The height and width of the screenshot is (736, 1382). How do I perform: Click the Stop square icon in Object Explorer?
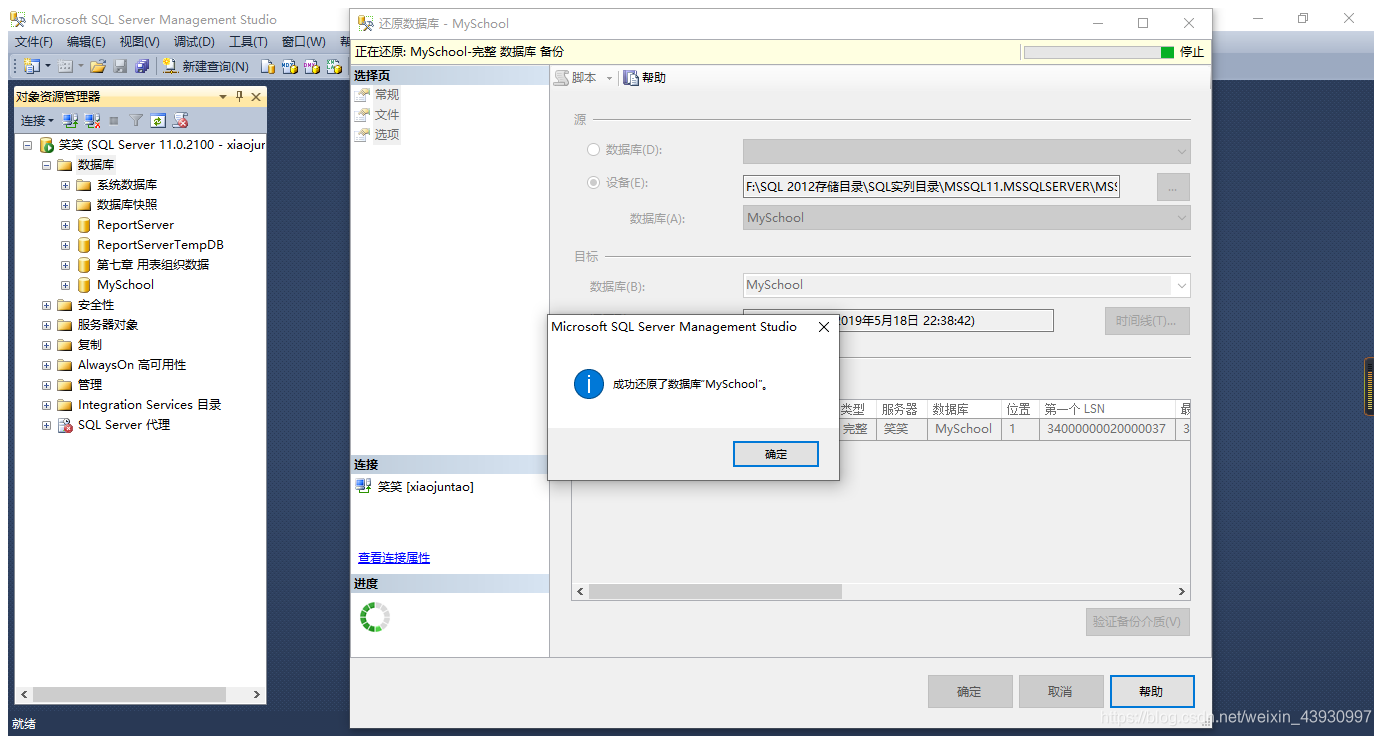[x=114, y=120]
